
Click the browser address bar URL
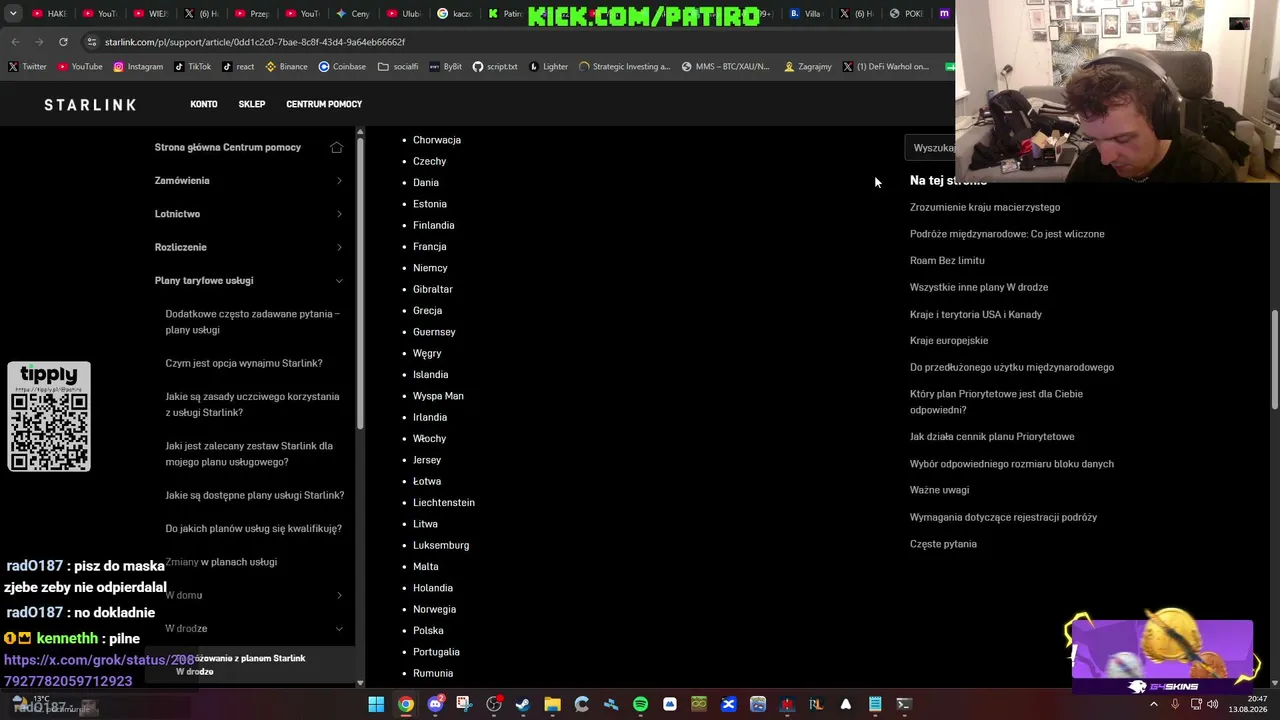pyautogui.click(x=255, y=42)
